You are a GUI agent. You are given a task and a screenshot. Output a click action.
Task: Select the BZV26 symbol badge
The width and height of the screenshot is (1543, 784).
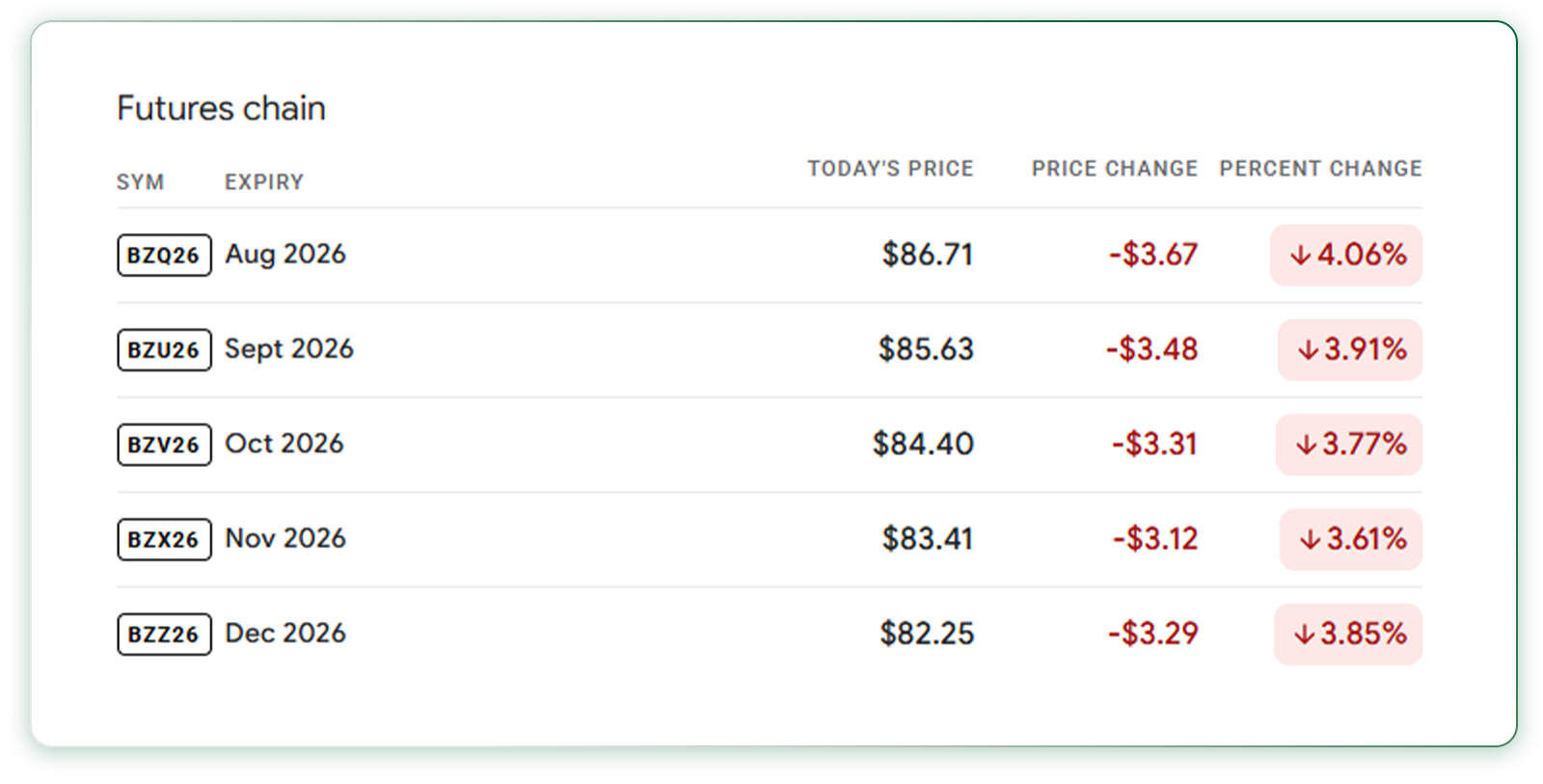click(164, 445)
